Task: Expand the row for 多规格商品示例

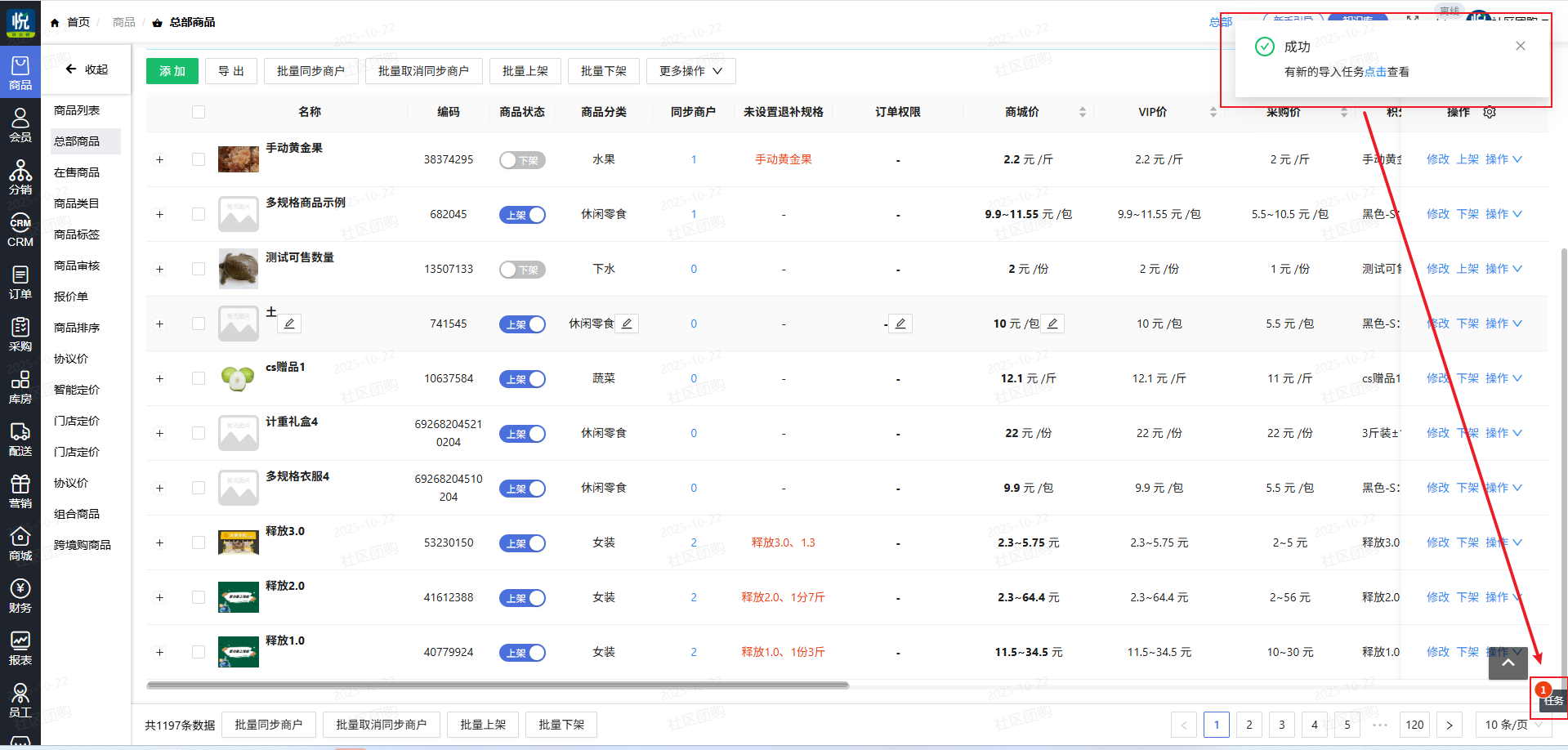Action: [x=160, y=215]
